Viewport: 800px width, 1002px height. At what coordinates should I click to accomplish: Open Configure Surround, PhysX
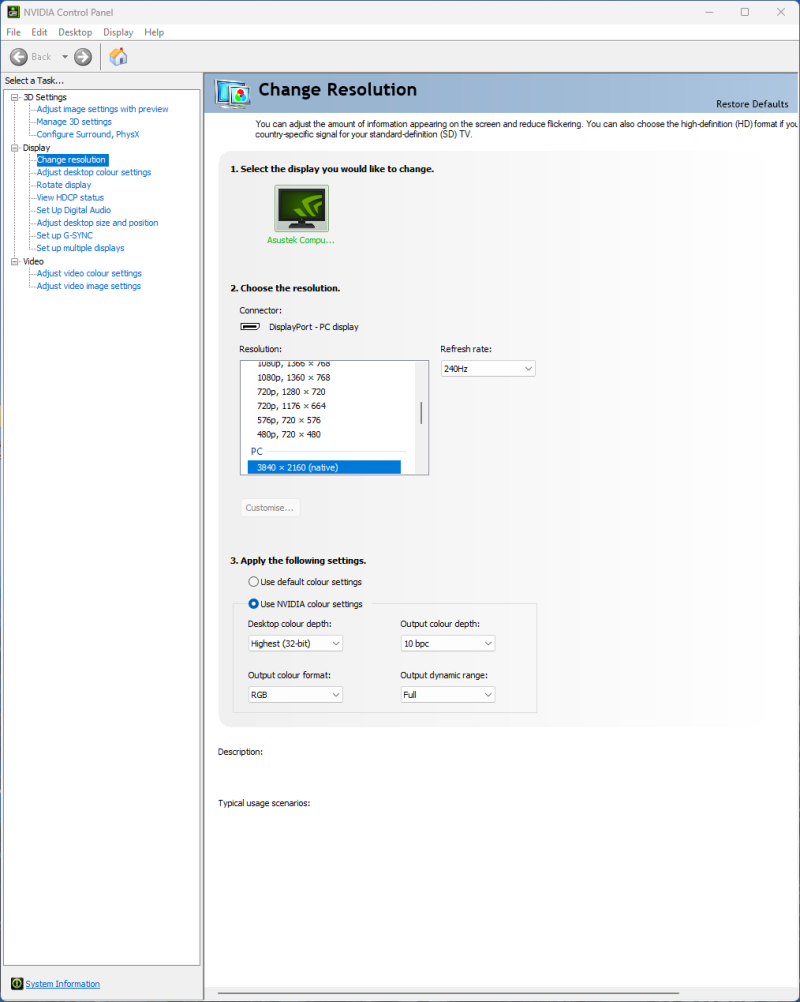[x=88, y=134]
